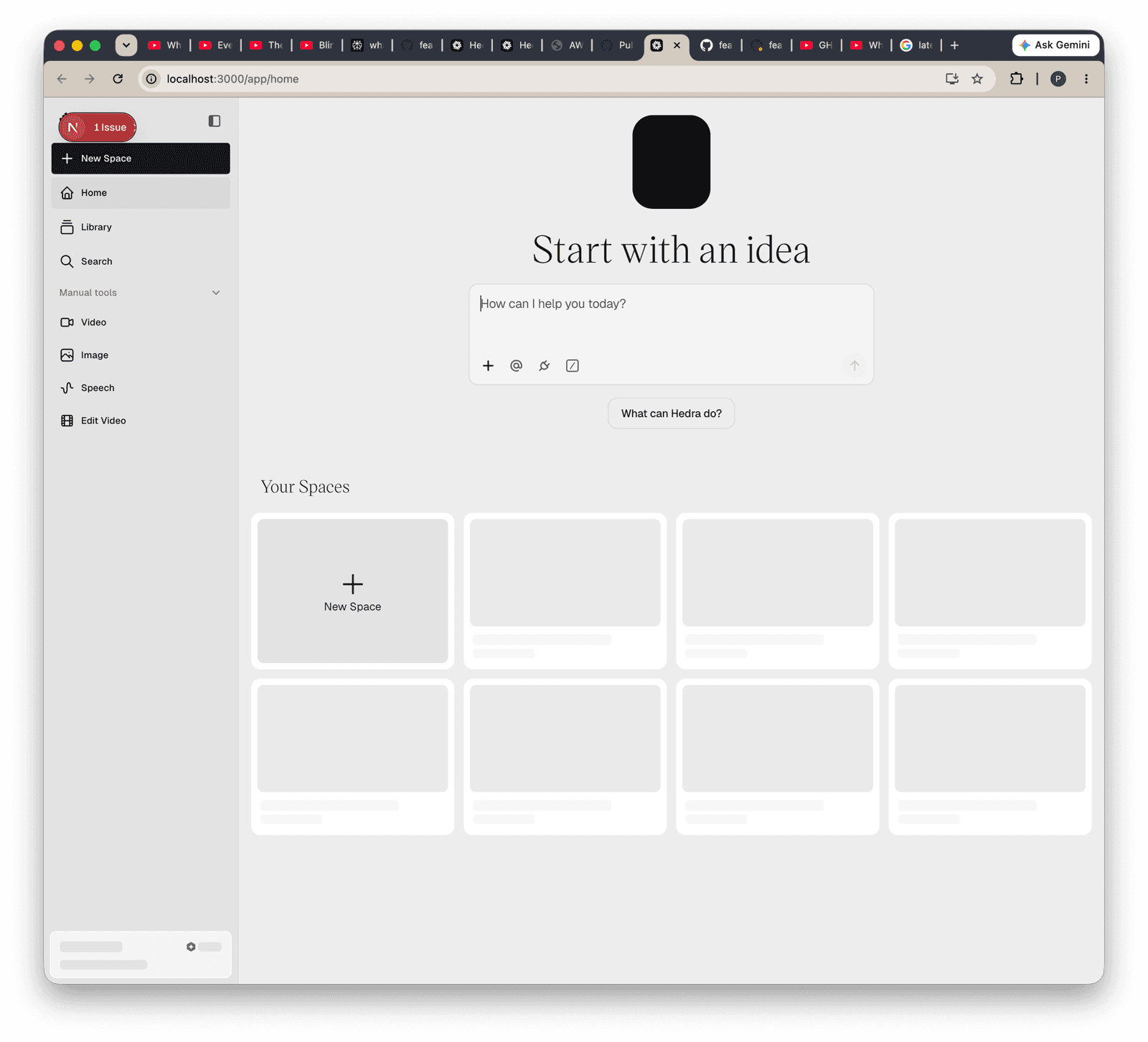The height and width of the screenshot is (1042, 1148).
Task: Go back in browser history
Action: point(62,79)
